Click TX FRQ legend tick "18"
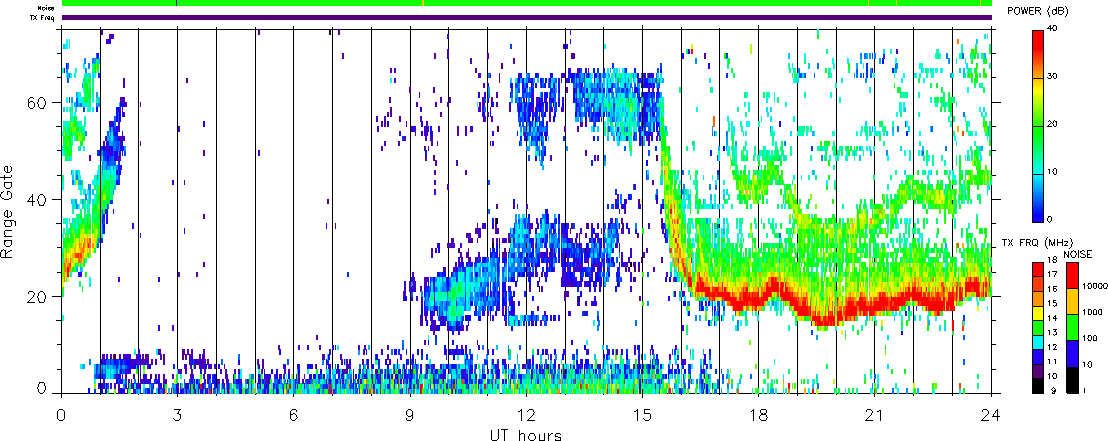Viewport: 1108px width, 441px height. [x=1053, y=260]
